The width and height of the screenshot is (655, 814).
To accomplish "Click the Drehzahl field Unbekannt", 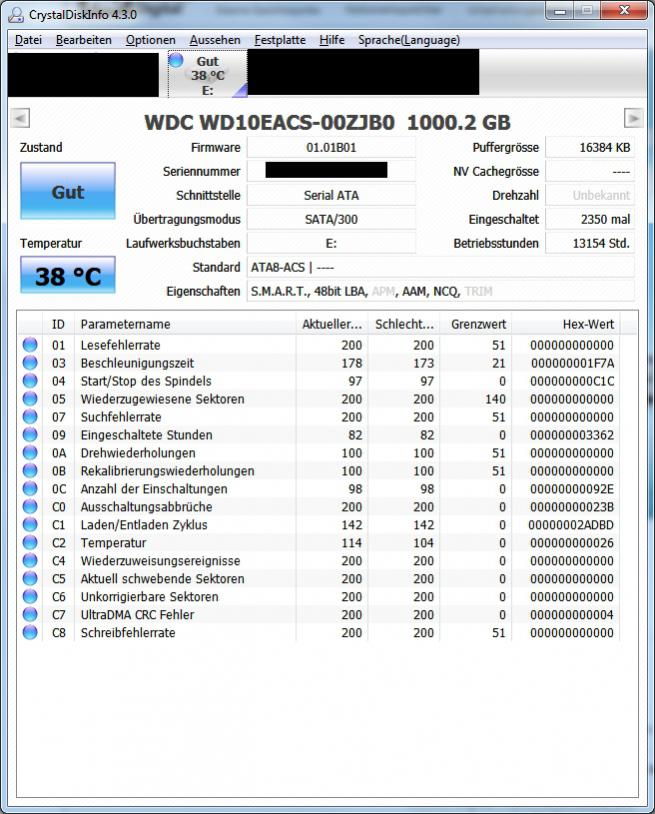I will tap(590, 195).
